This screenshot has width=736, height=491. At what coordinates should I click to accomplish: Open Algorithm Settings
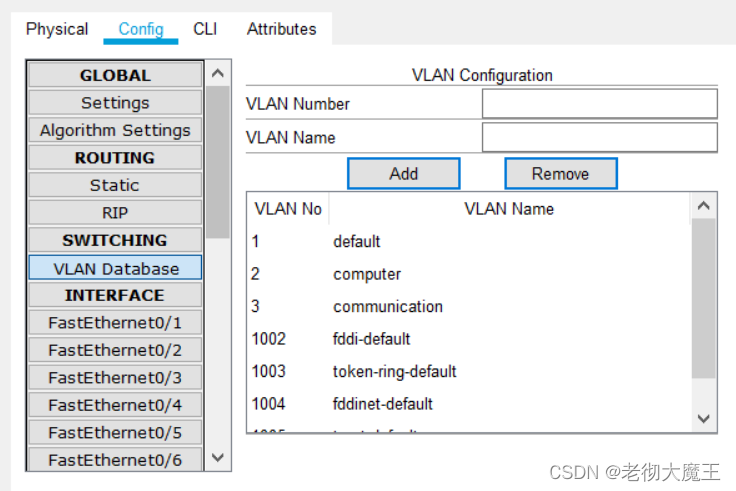(115, 130)
